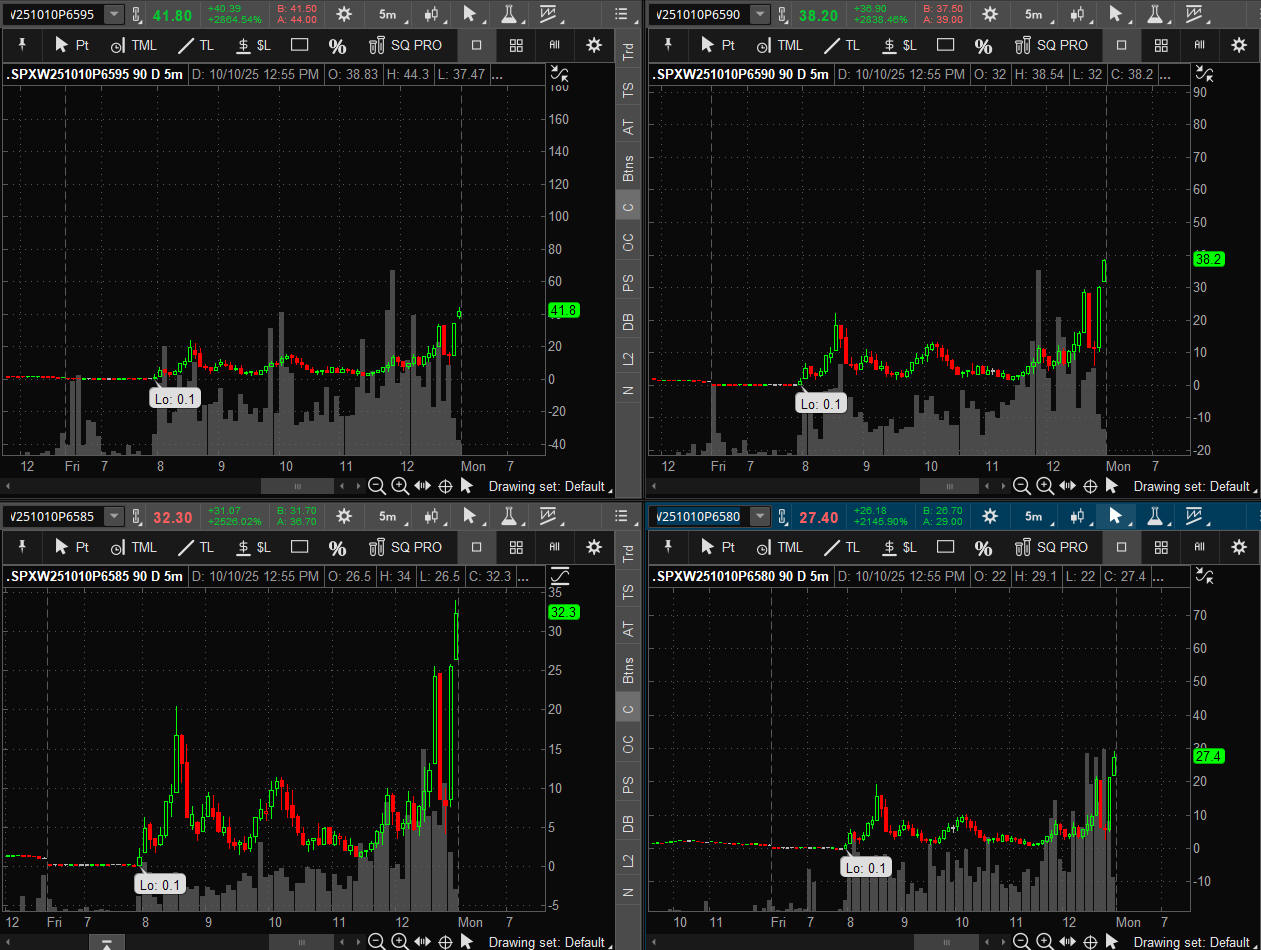Expand symbol dropdown for V251010P6585
The height and width of the screenshot is (950, 1261).
[115, 516]
